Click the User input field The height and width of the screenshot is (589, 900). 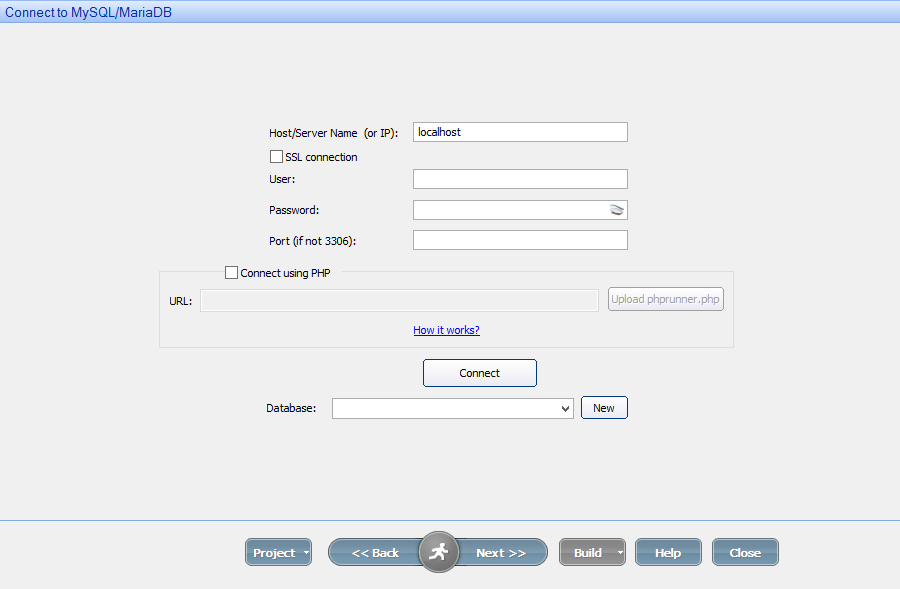pyautogui.click(x=520, y=178)
